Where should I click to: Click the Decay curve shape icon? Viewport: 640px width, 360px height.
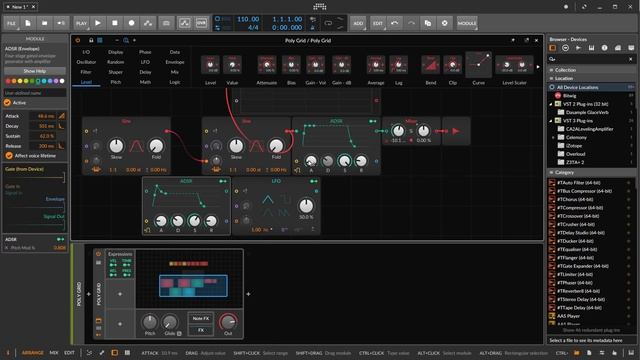(62, 126)
